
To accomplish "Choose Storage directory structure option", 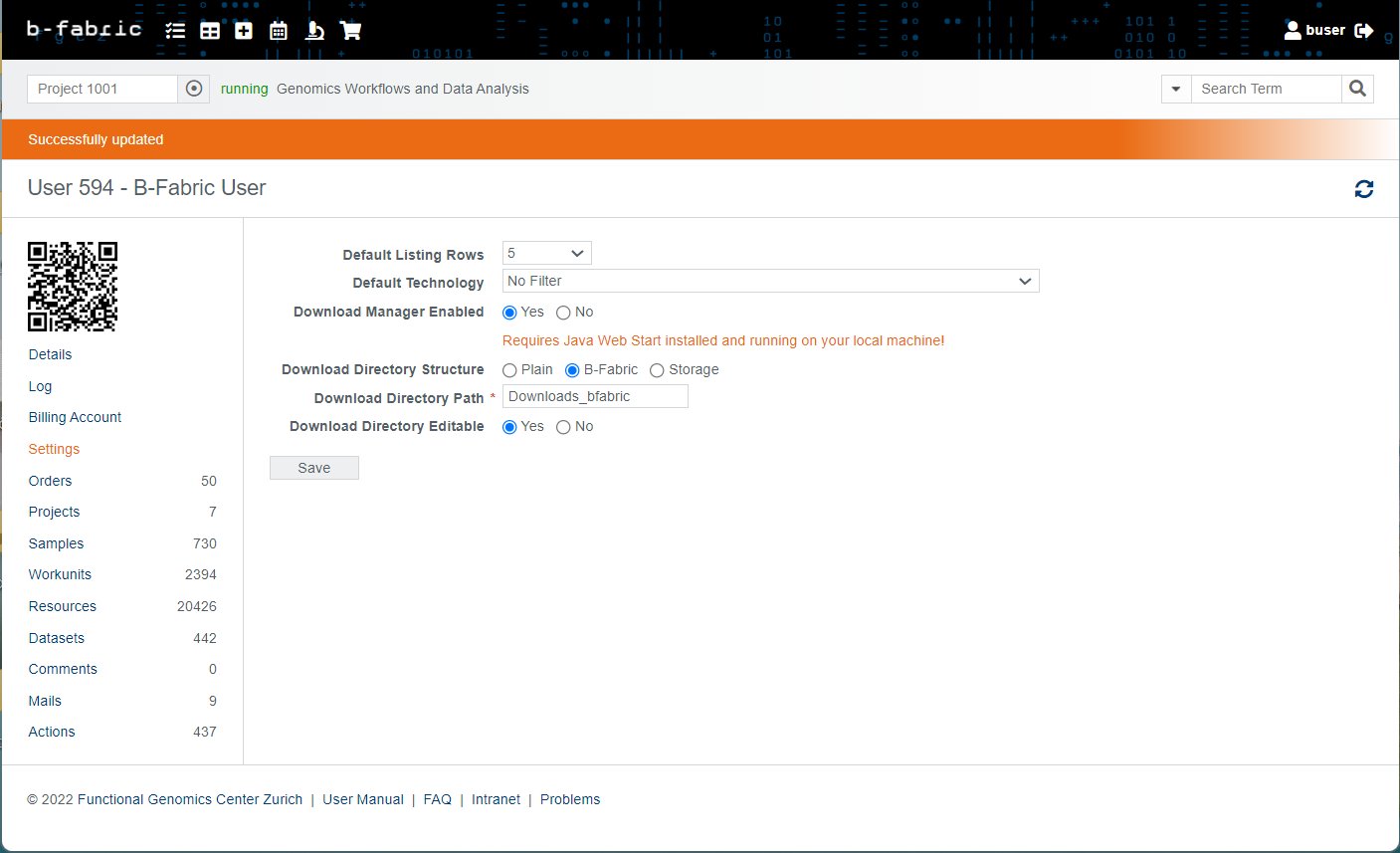I will click(x=657, y=370).
